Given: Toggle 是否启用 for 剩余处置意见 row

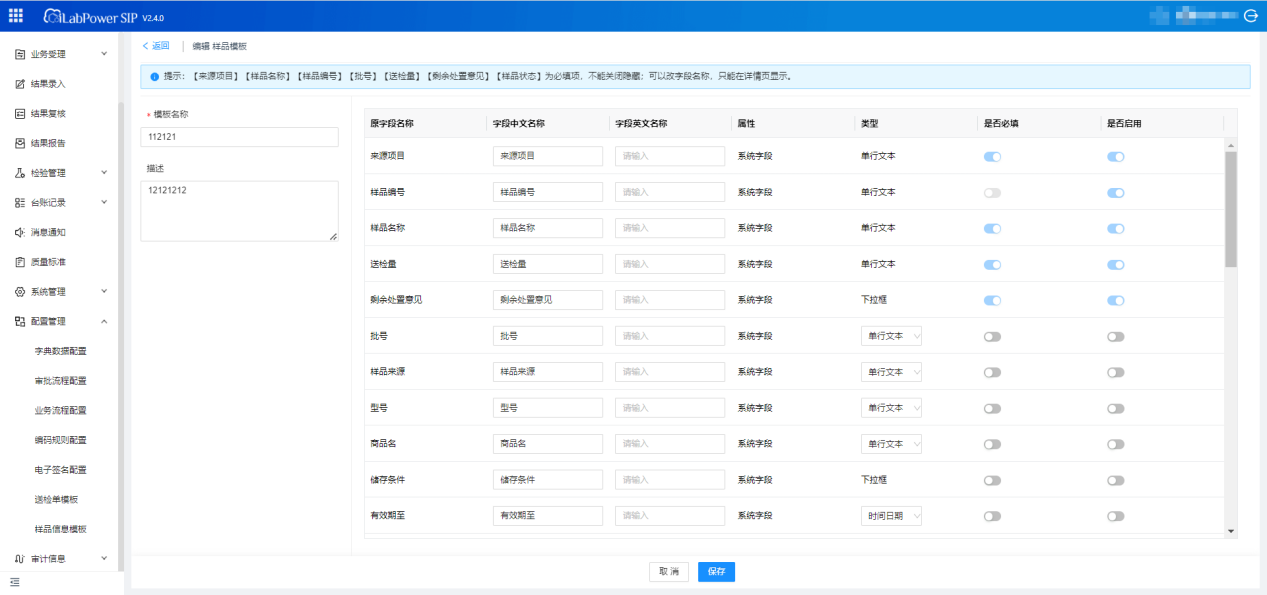Looking at the screenshot, I should pyautogui.click(x=1116, y=300).
